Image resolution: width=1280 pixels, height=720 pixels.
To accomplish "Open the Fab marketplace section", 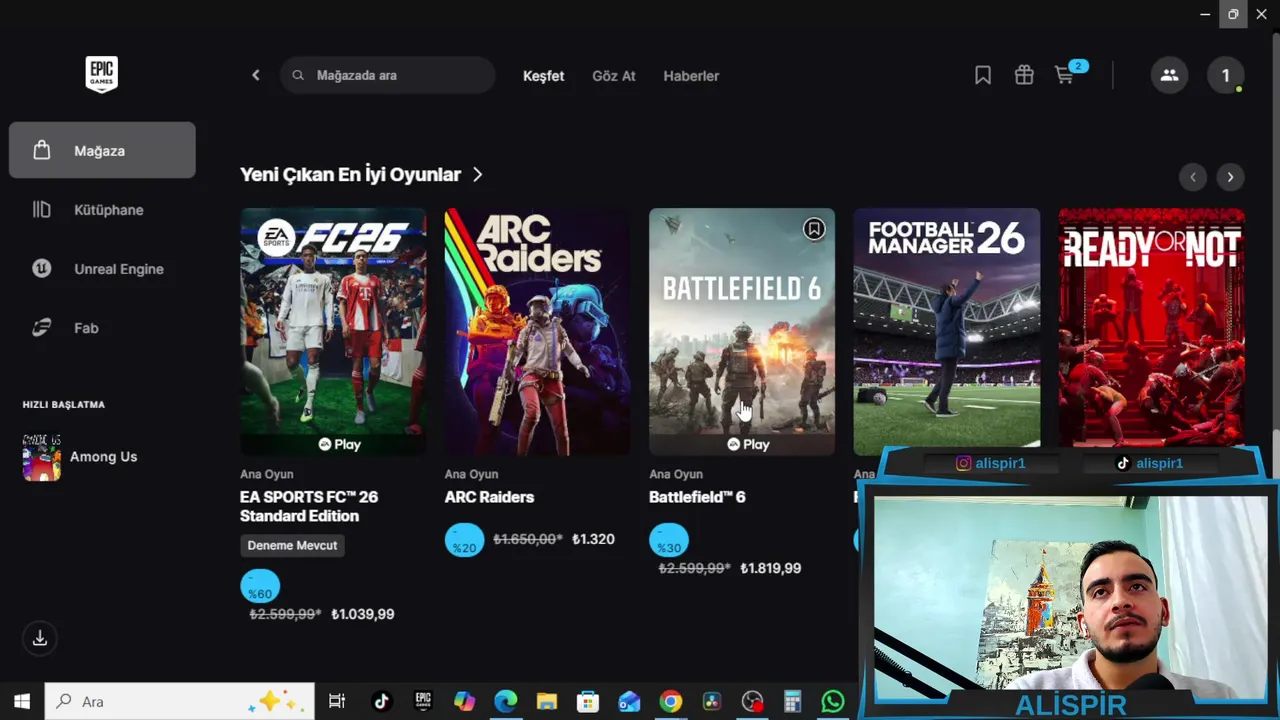I will coord(102,328).
